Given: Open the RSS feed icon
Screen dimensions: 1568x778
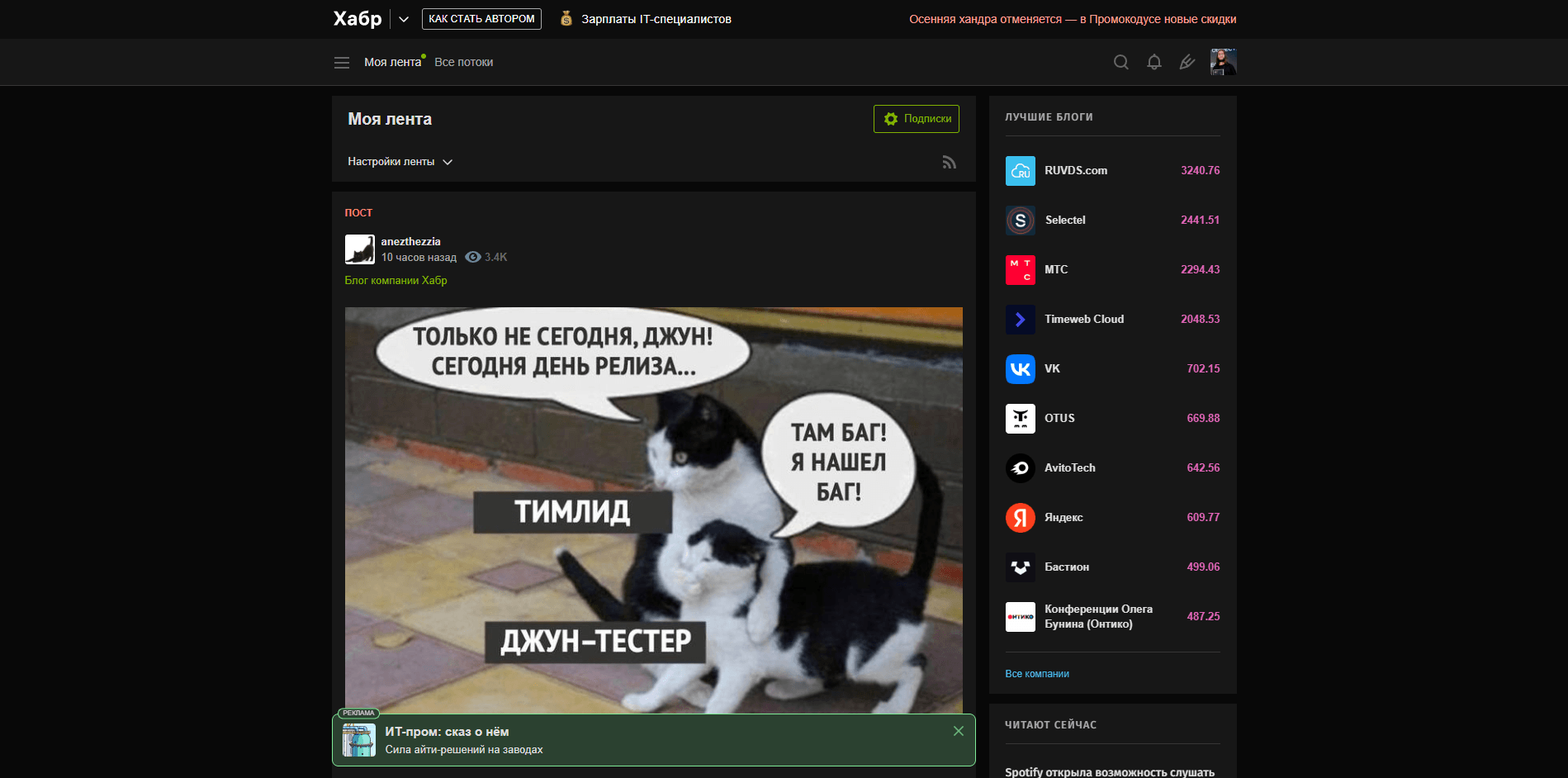Looking at the screenshot, I should click(950, 162).
